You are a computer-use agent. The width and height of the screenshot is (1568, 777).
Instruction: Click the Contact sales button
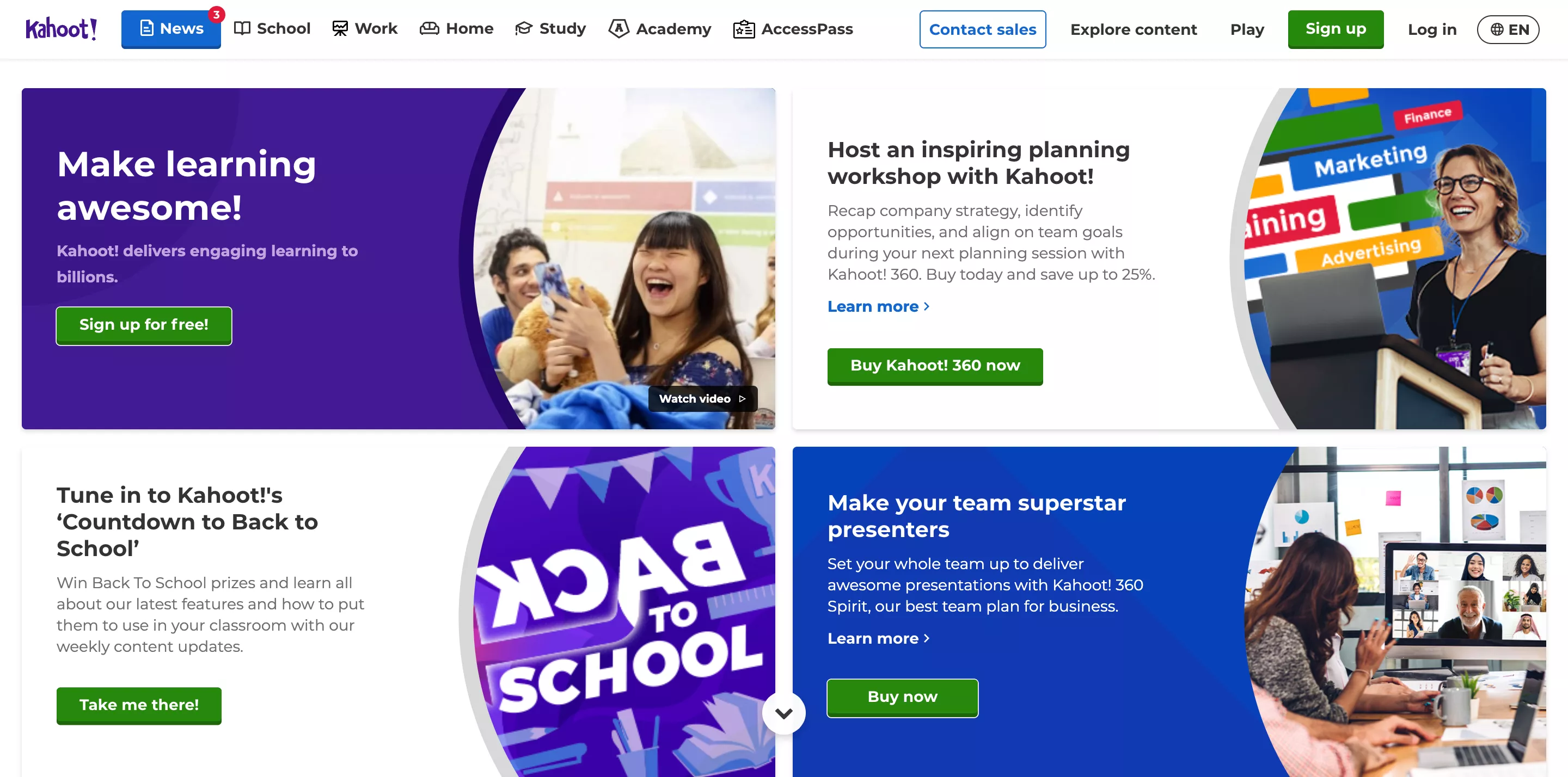[x=982, y=29]
